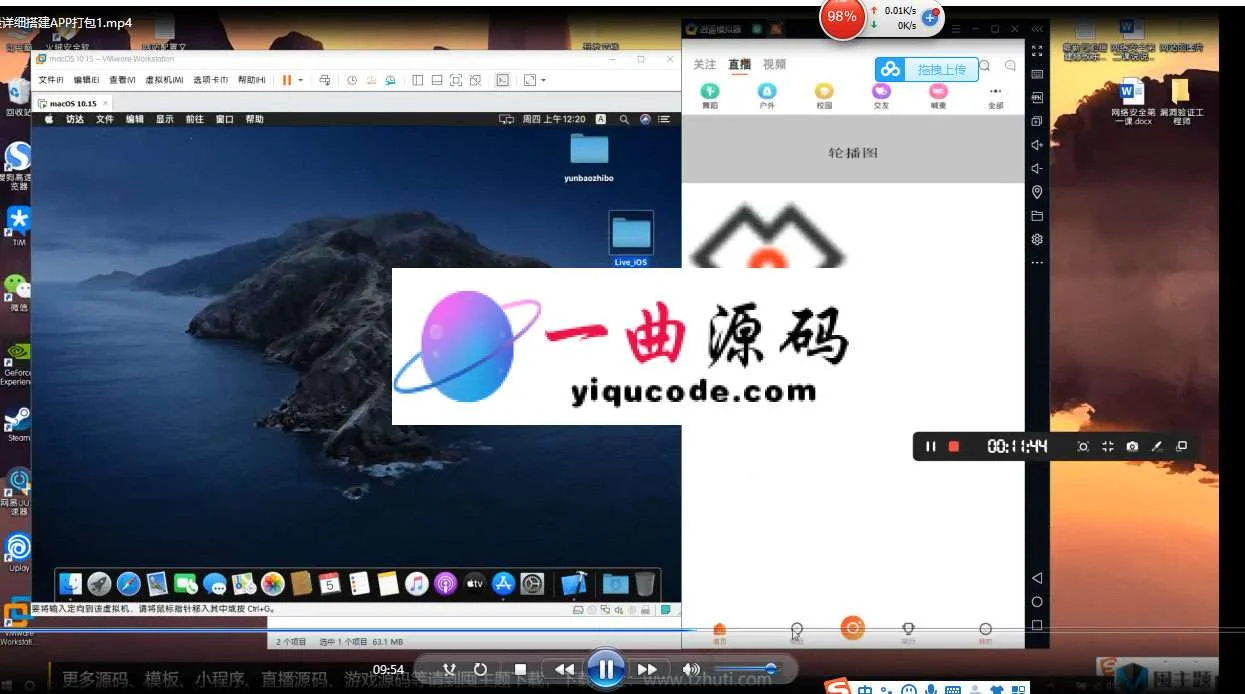Screen dimensions: 1245x694
Task: Pause recording on the screen recorder bar
Action: coord(931,447)
